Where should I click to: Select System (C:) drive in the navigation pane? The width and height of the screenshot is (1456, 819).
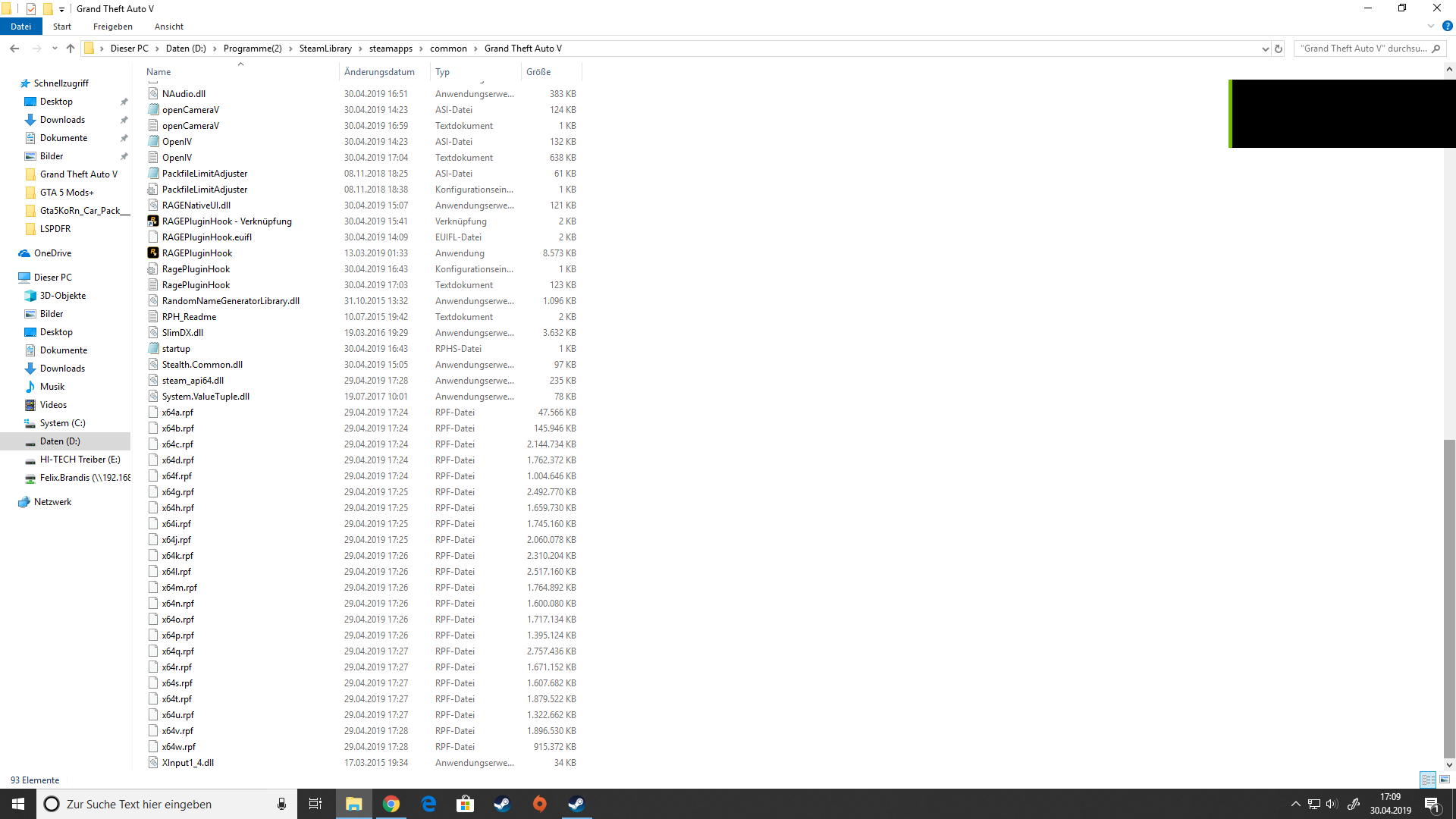pos(62,423)
